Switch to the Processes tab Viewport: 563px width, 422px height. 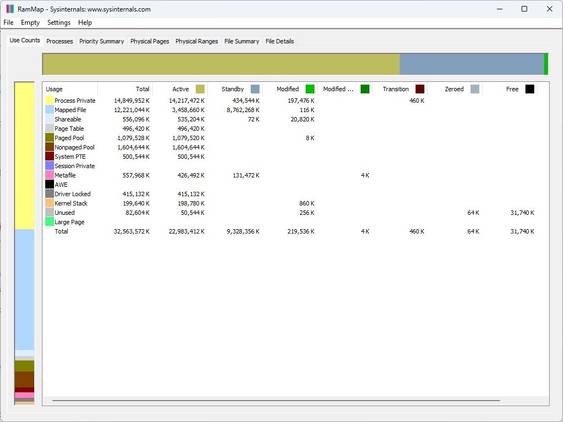point(60,41)
